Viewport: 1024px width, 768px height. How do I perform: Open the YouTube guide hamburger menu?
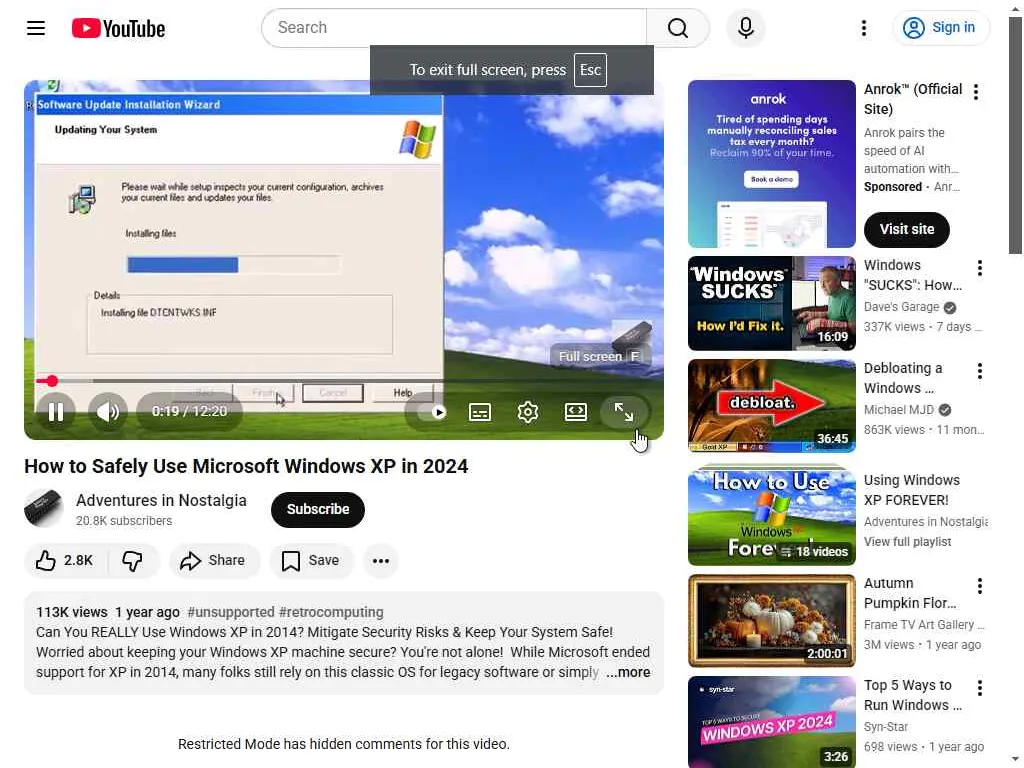(36, 28)
